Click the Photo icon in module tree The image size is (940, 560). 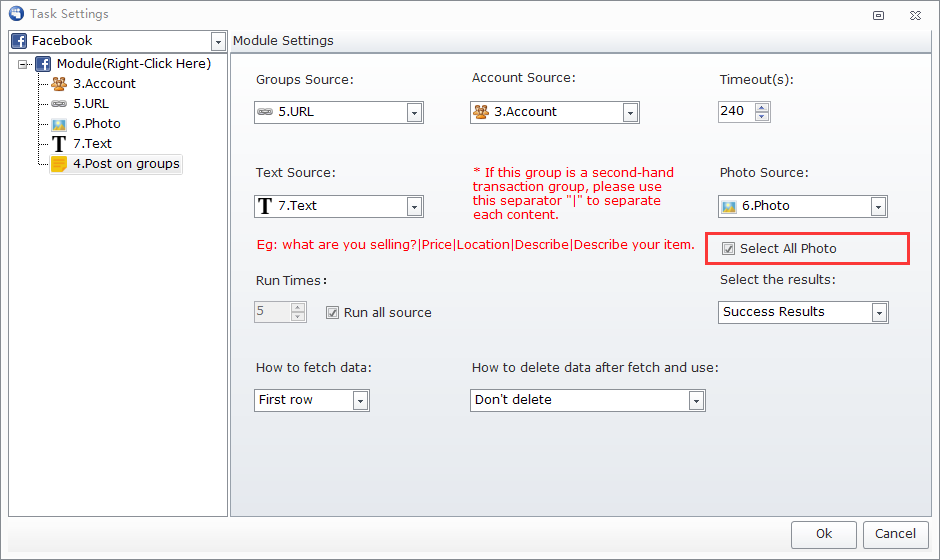59,124
